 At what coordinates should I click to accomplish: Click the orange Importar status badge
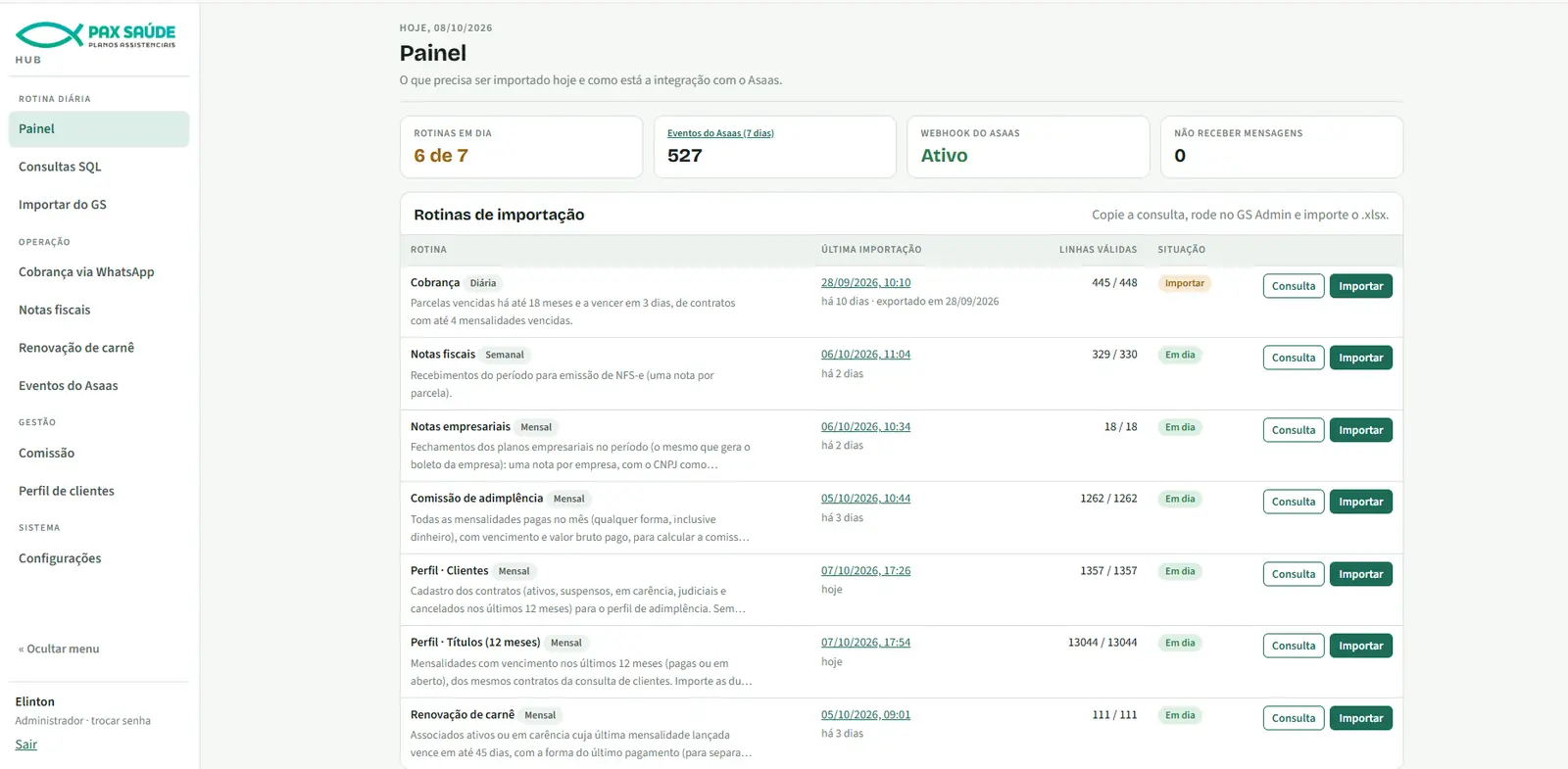coord(1185,283)
